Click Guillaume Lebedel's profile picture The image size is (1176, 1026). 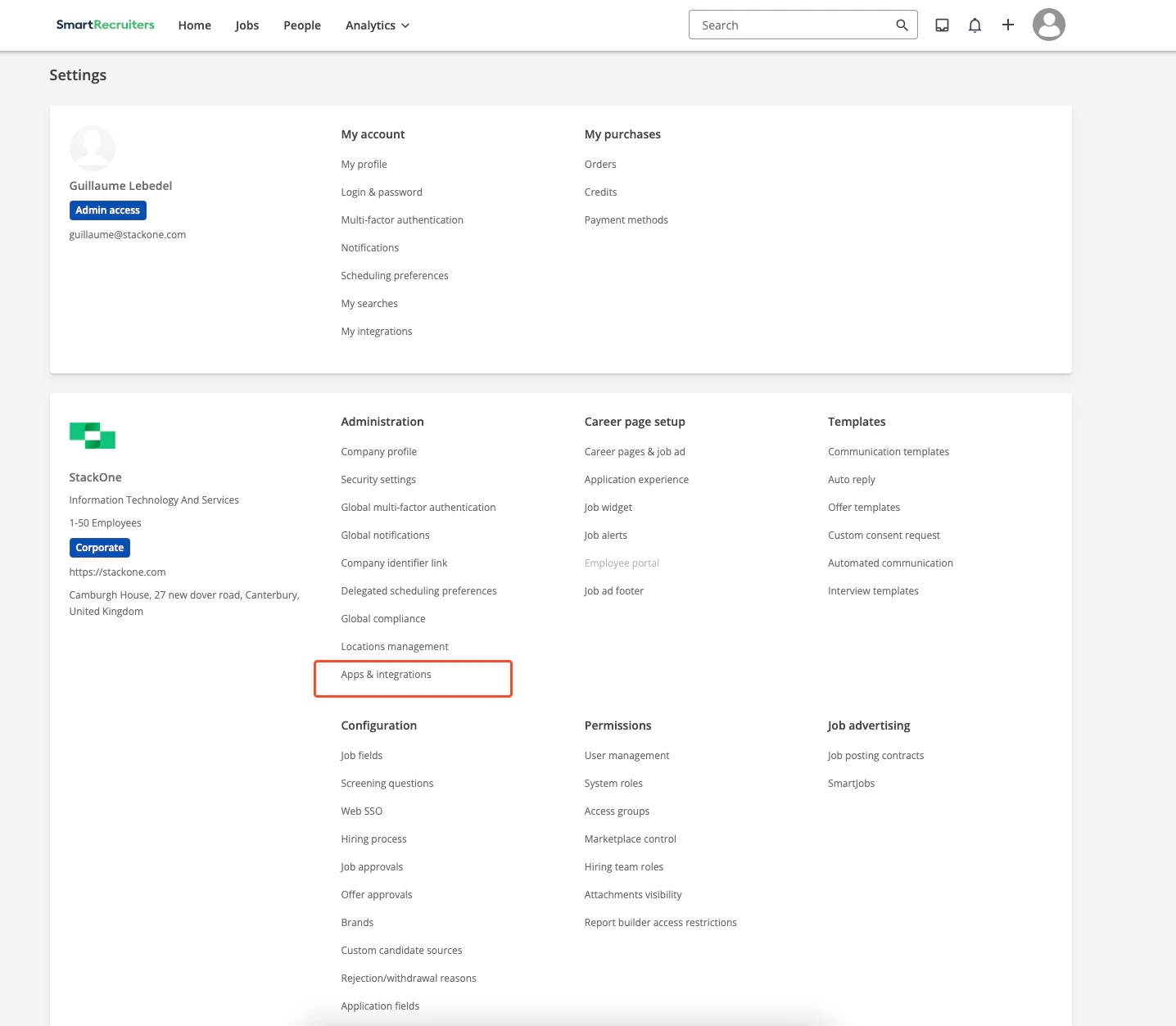pos(92,148)
